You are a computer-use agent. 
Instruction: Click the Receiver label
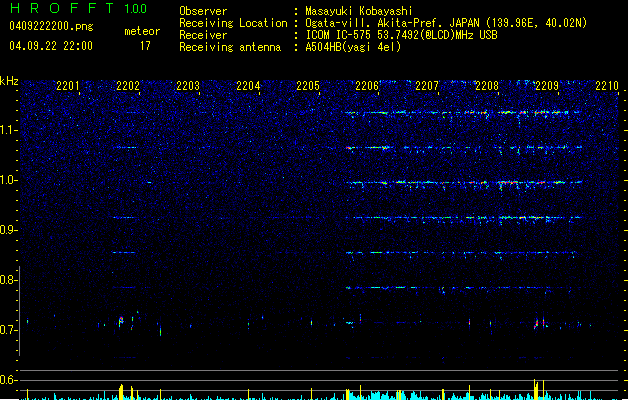tap(203, 35)
